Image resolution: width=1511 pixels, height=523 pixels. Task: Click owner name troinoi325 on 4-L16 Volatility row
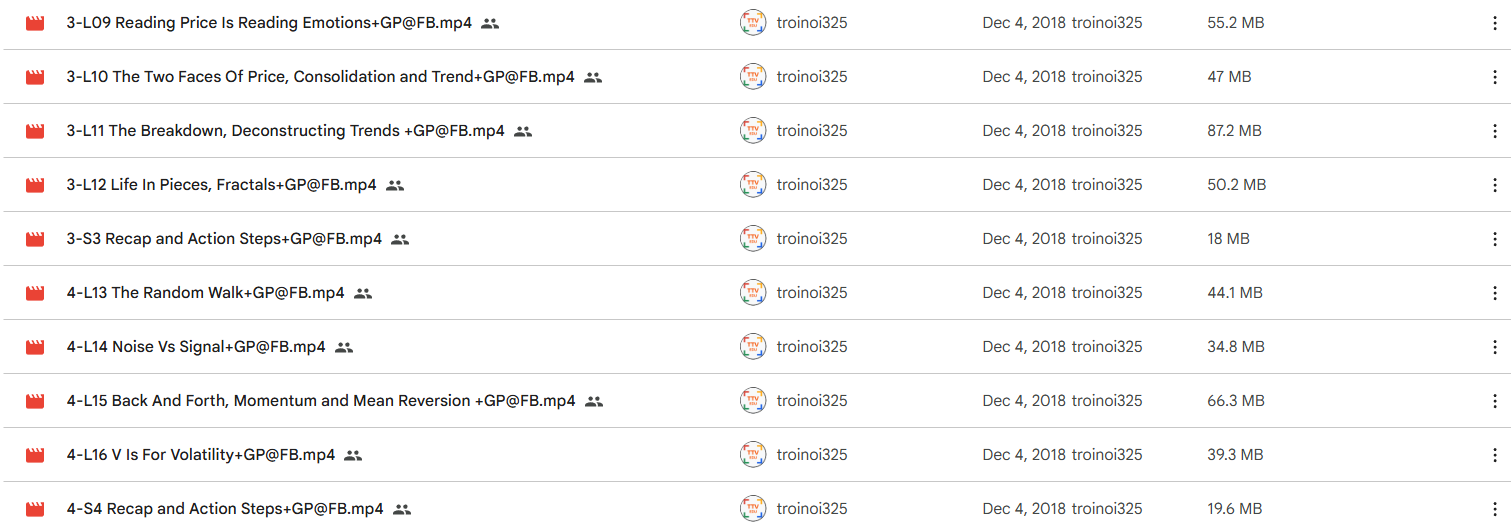tap(812, 455)
